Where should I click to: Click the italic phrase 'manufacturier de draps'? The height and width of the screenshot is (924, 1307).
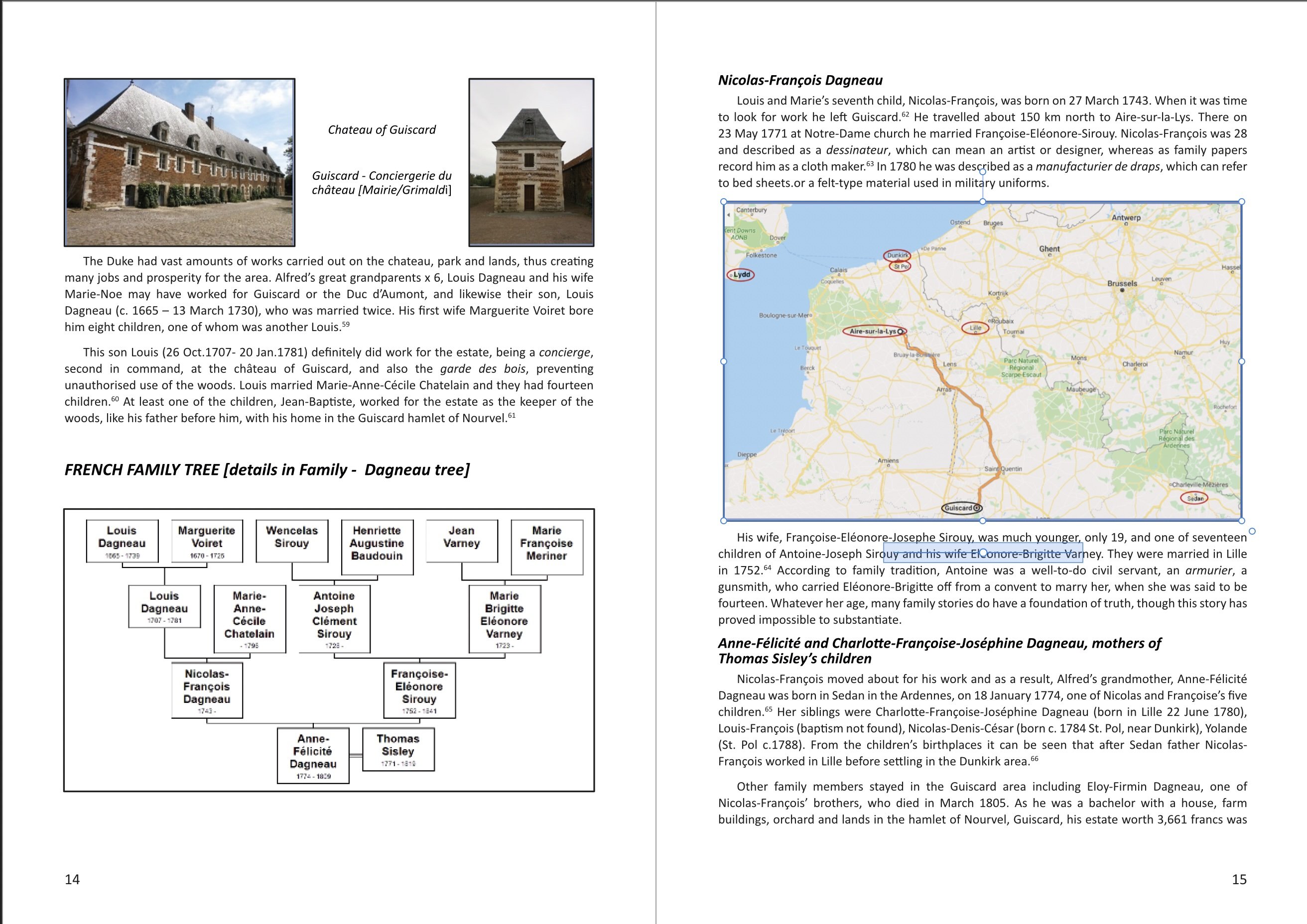[1097, 167]
